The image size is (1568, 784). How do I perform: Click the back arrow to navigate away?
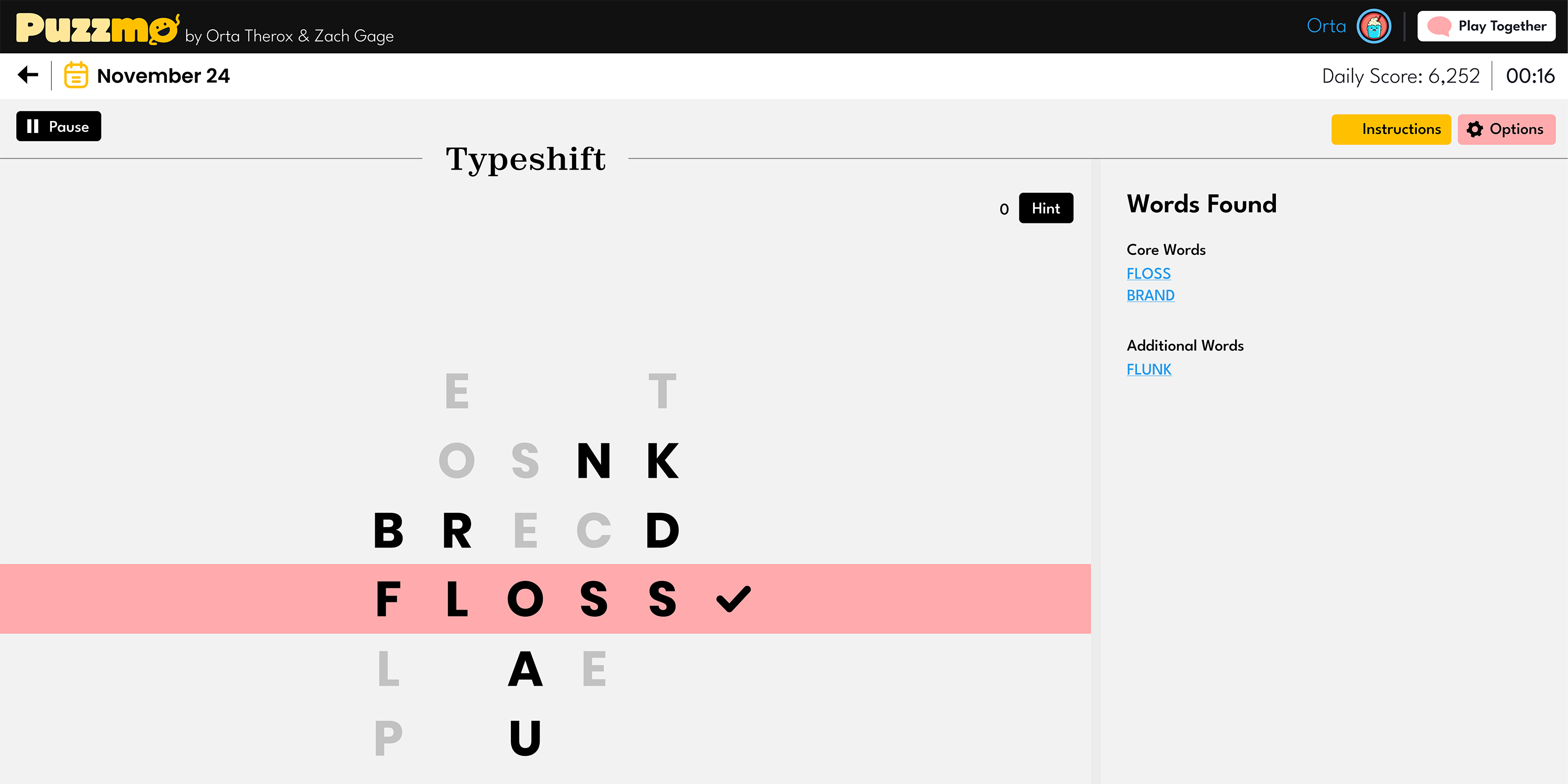tap(28, 75)
